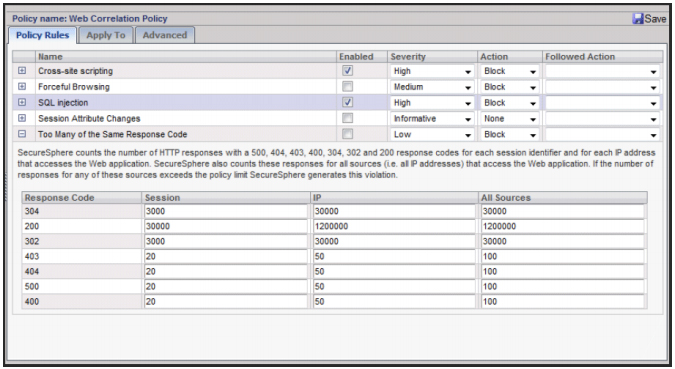This screenshot has width=675, height=369.
Task: Click IP field for response code 403
Action: 394,257
